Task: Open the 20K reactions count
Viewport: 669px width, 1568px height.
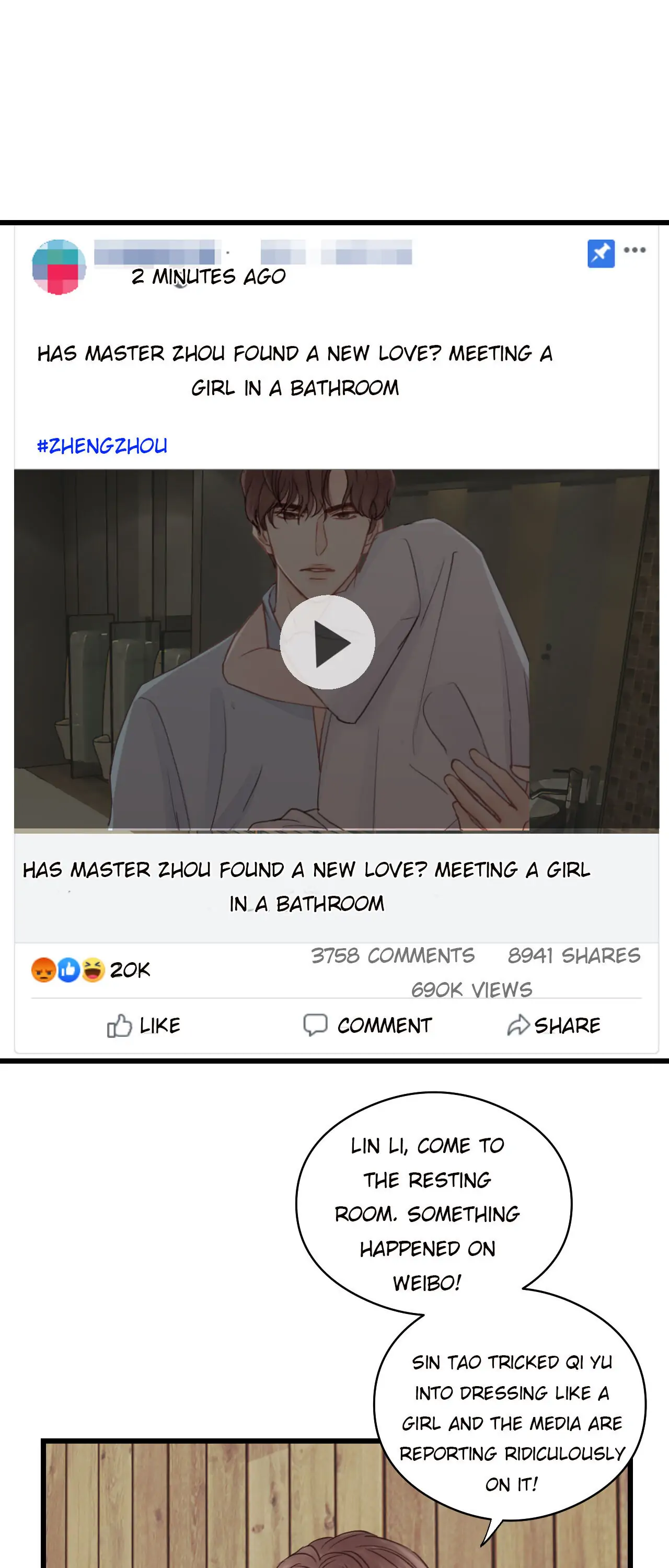Action: click(130, 970)
